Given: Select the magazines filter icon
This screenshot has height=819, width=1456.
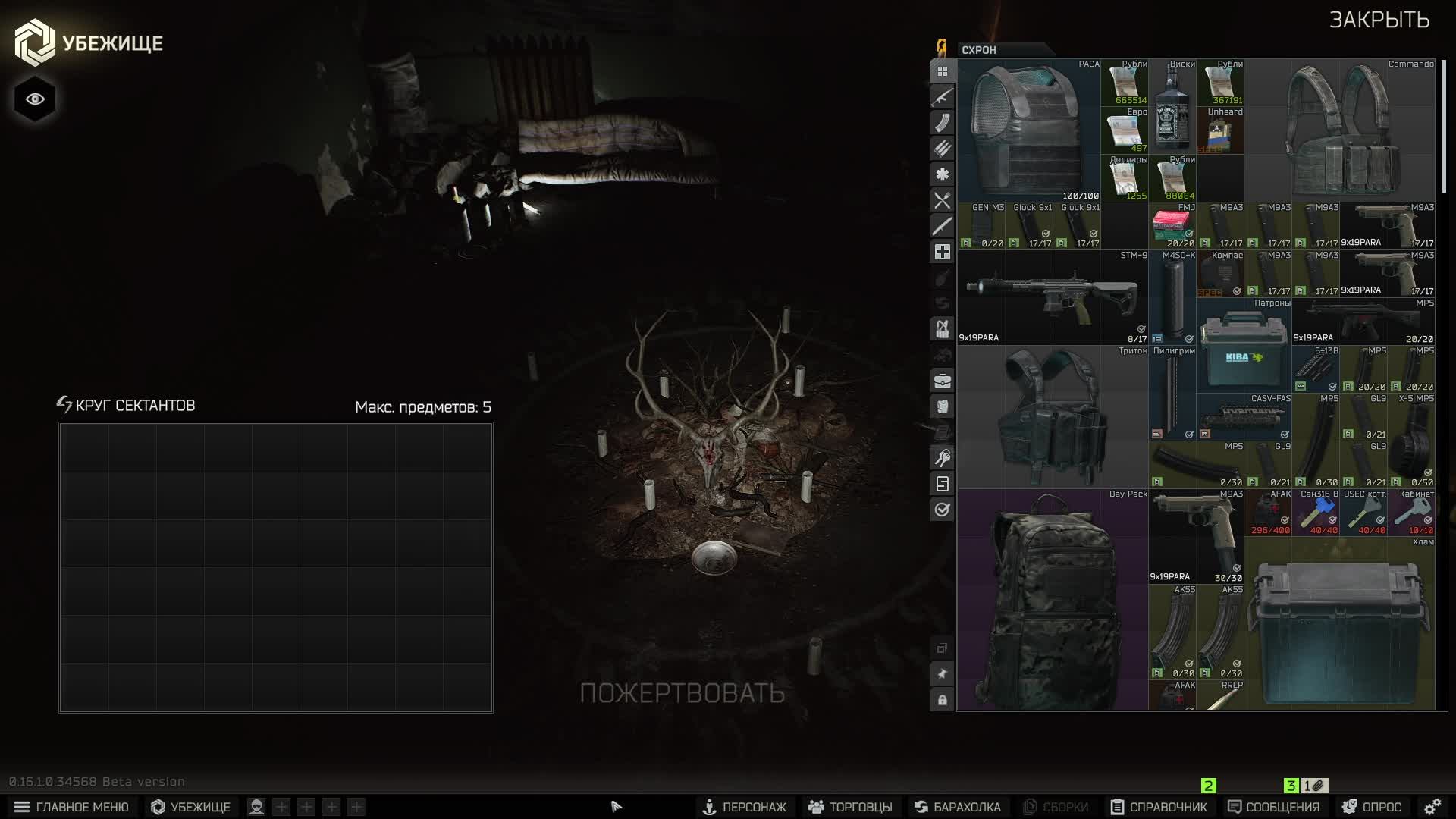Looking at the screenshot, I should click(943, 123).
